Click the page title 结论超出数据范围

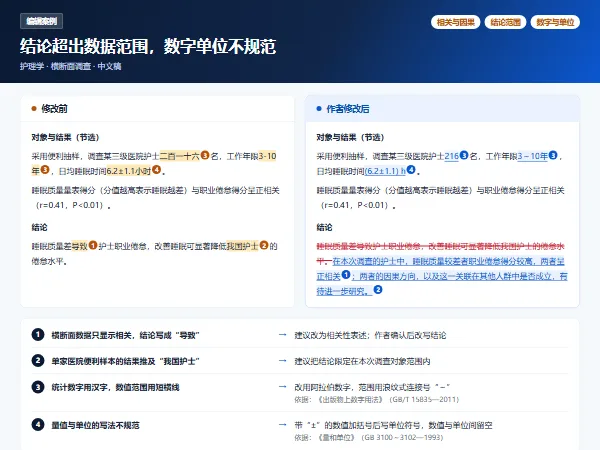(x=148, y=46)
